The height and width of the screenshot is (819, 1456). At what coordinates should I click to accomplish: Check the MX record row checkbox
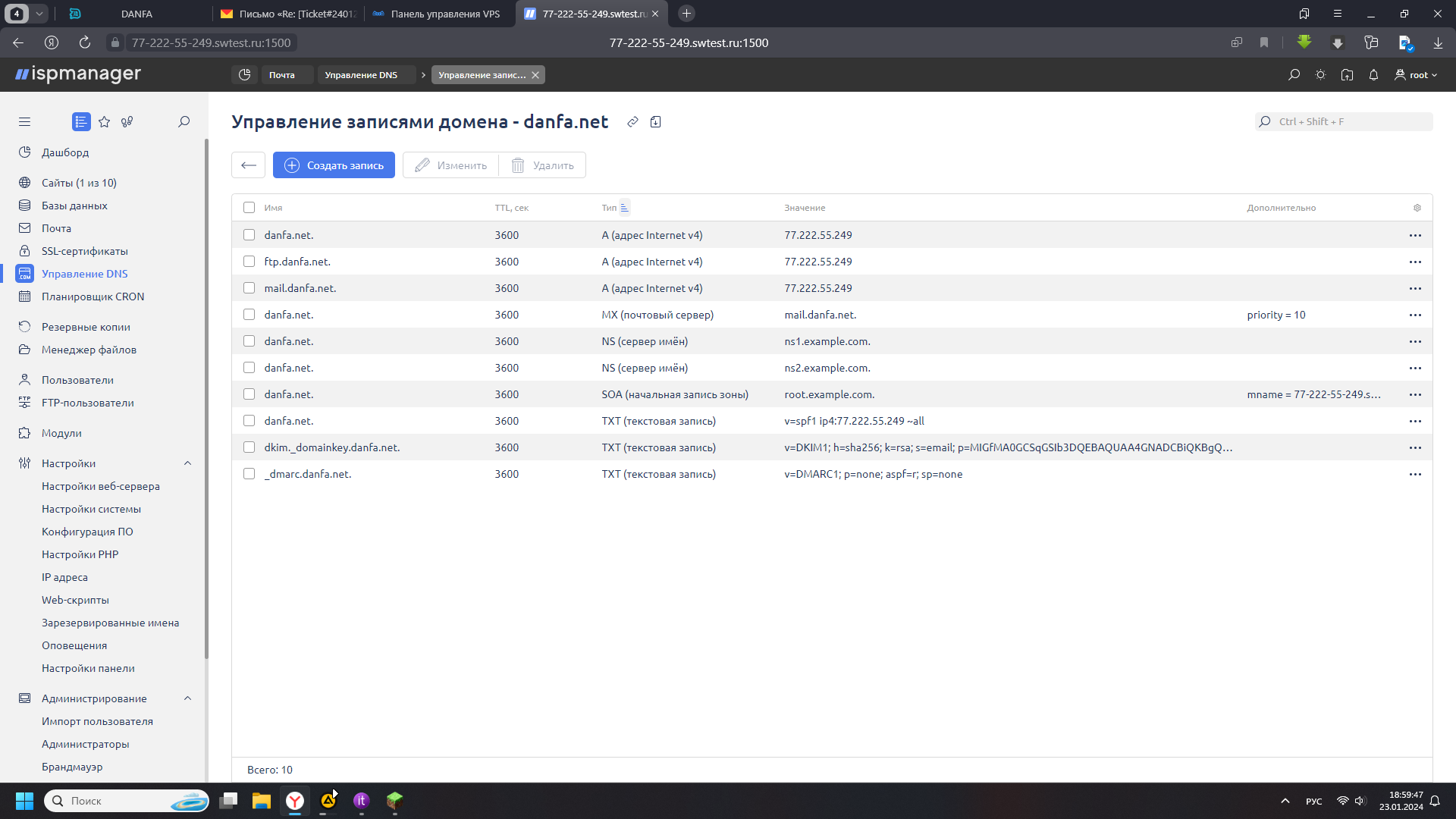point(249,315)
